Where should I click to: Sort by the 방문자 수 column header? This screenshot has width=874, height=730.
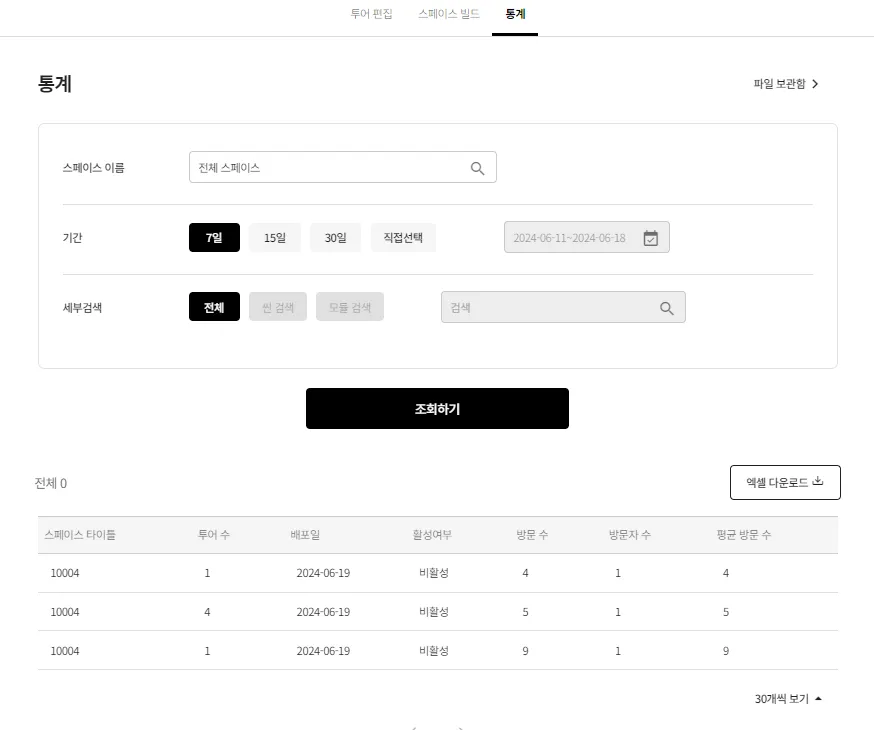629,534
